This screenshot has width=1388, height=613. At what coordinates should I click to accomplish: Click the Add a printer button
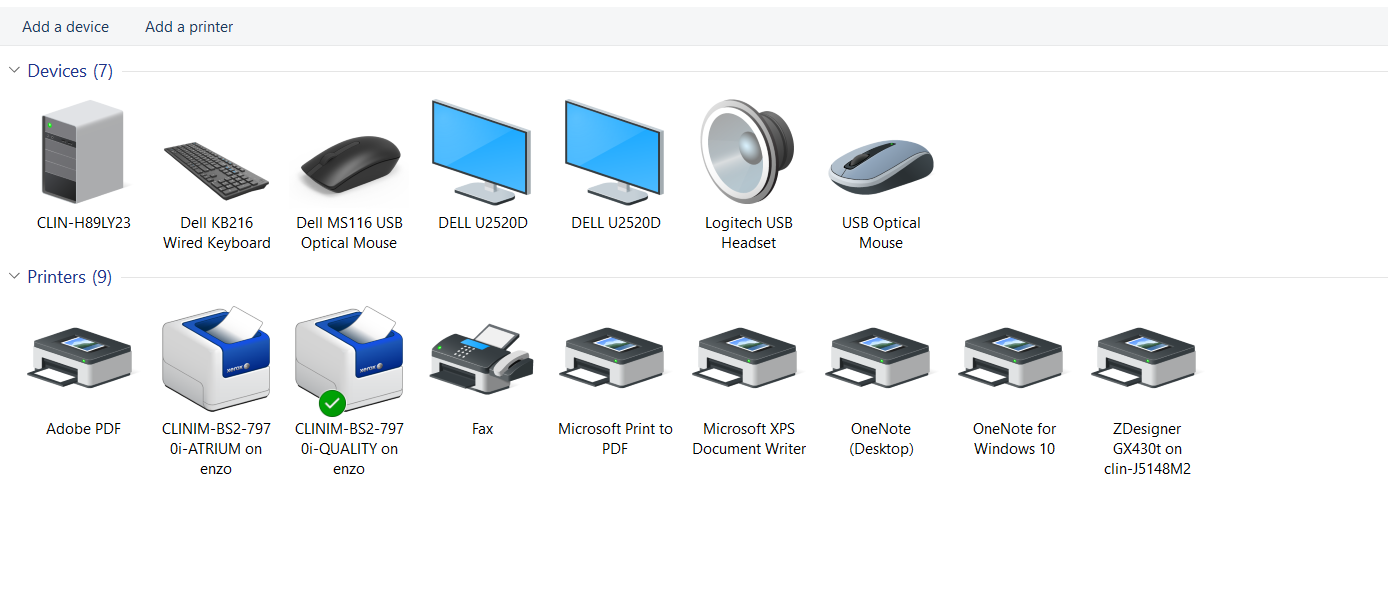tap(189, 27)
